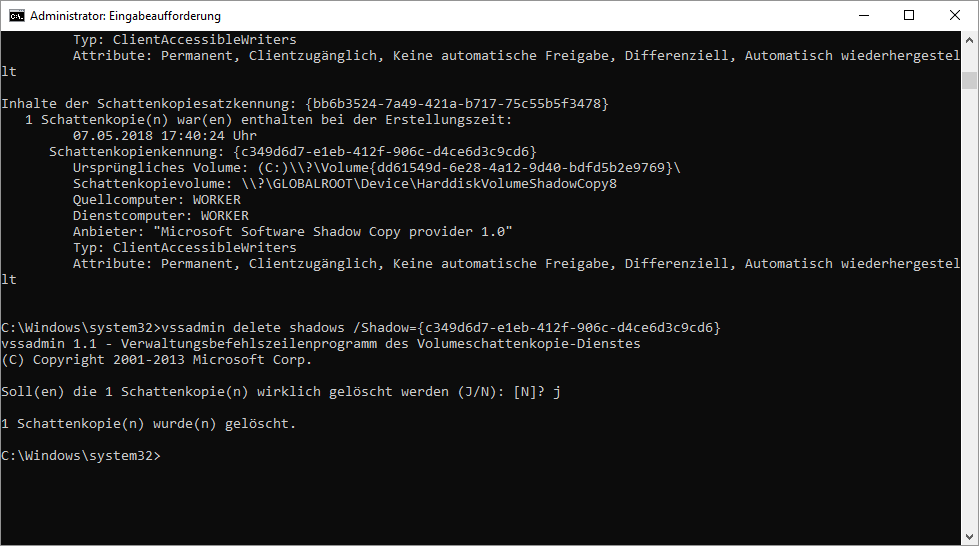The image size is (979, 546).
Task: Click the scrollbar up arrow
Action: [x=969, y=41]
